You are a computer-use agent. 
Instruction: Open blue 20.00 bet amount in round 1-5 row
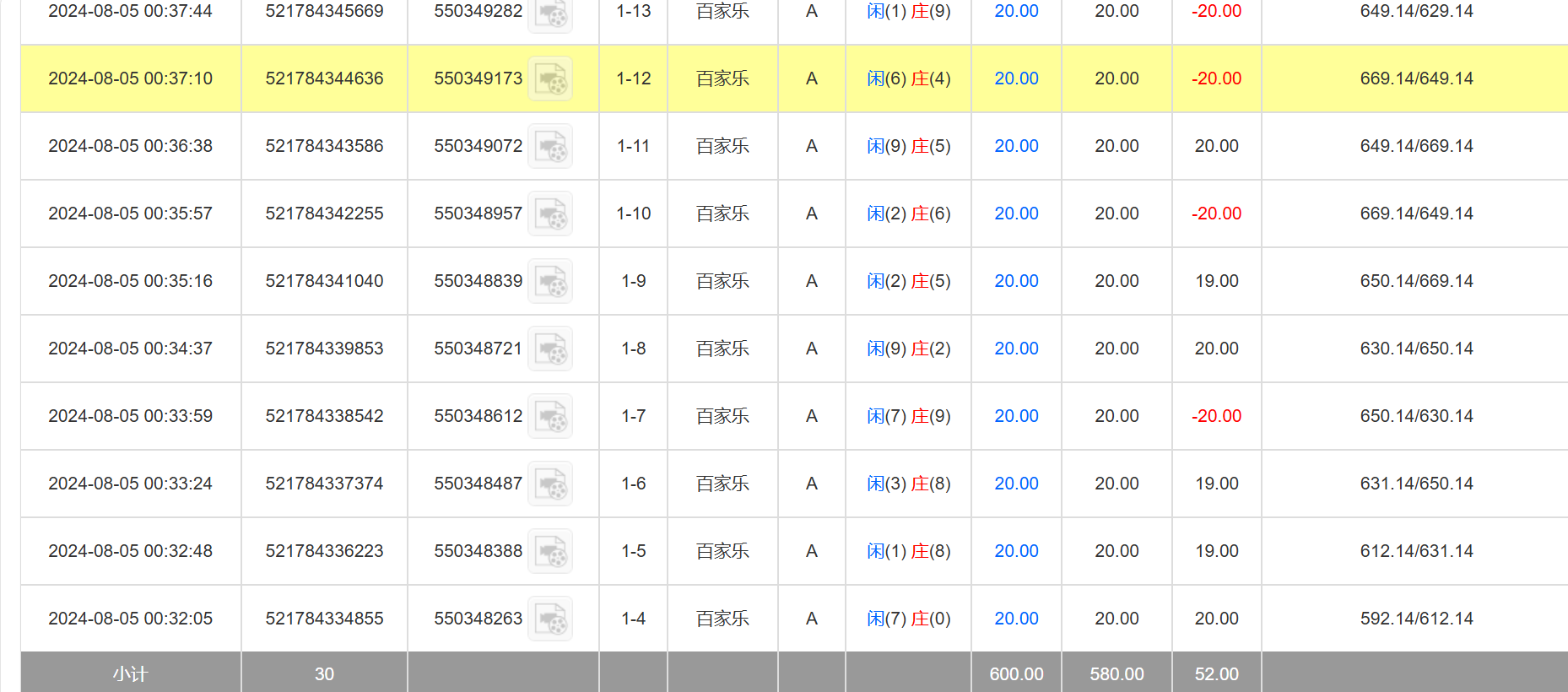point(1016,551)
